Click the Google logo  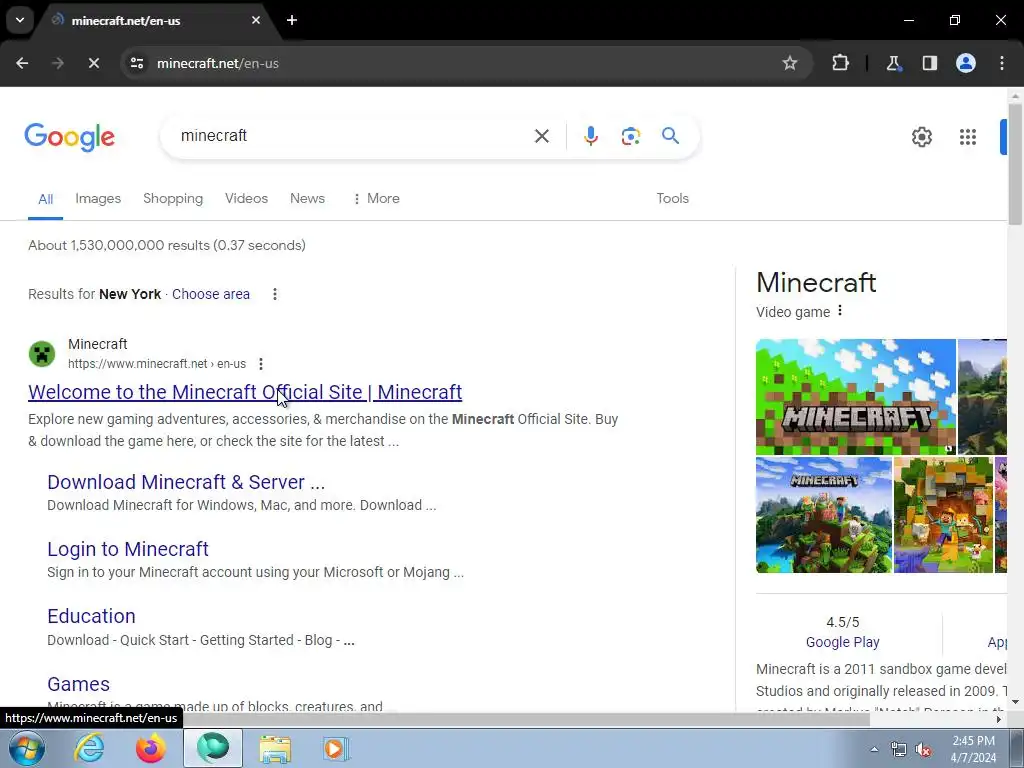pyautogui.click(x=69, y=137)
